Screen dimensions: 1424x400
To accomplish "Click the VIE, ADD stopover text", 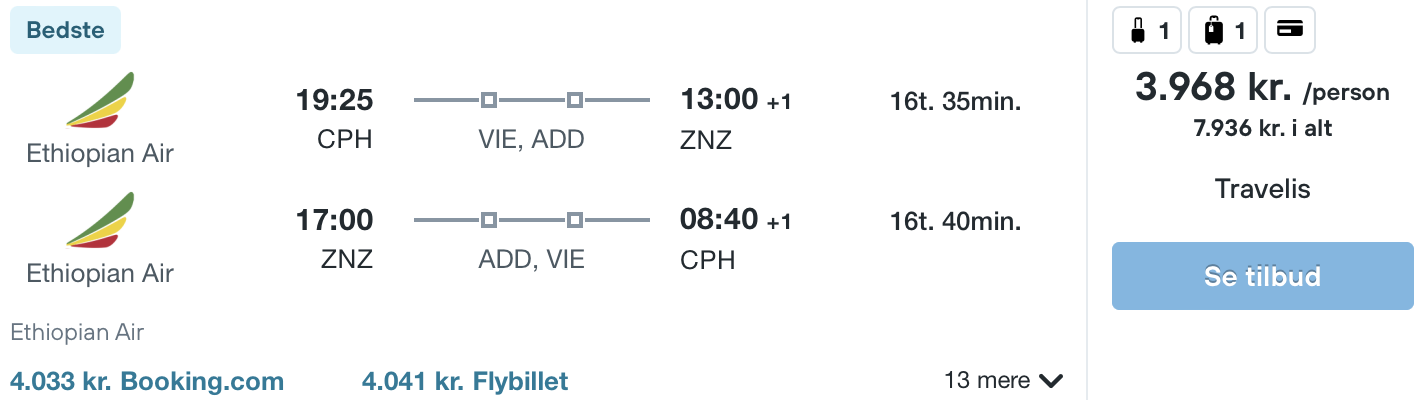I will tap(531, 140).
